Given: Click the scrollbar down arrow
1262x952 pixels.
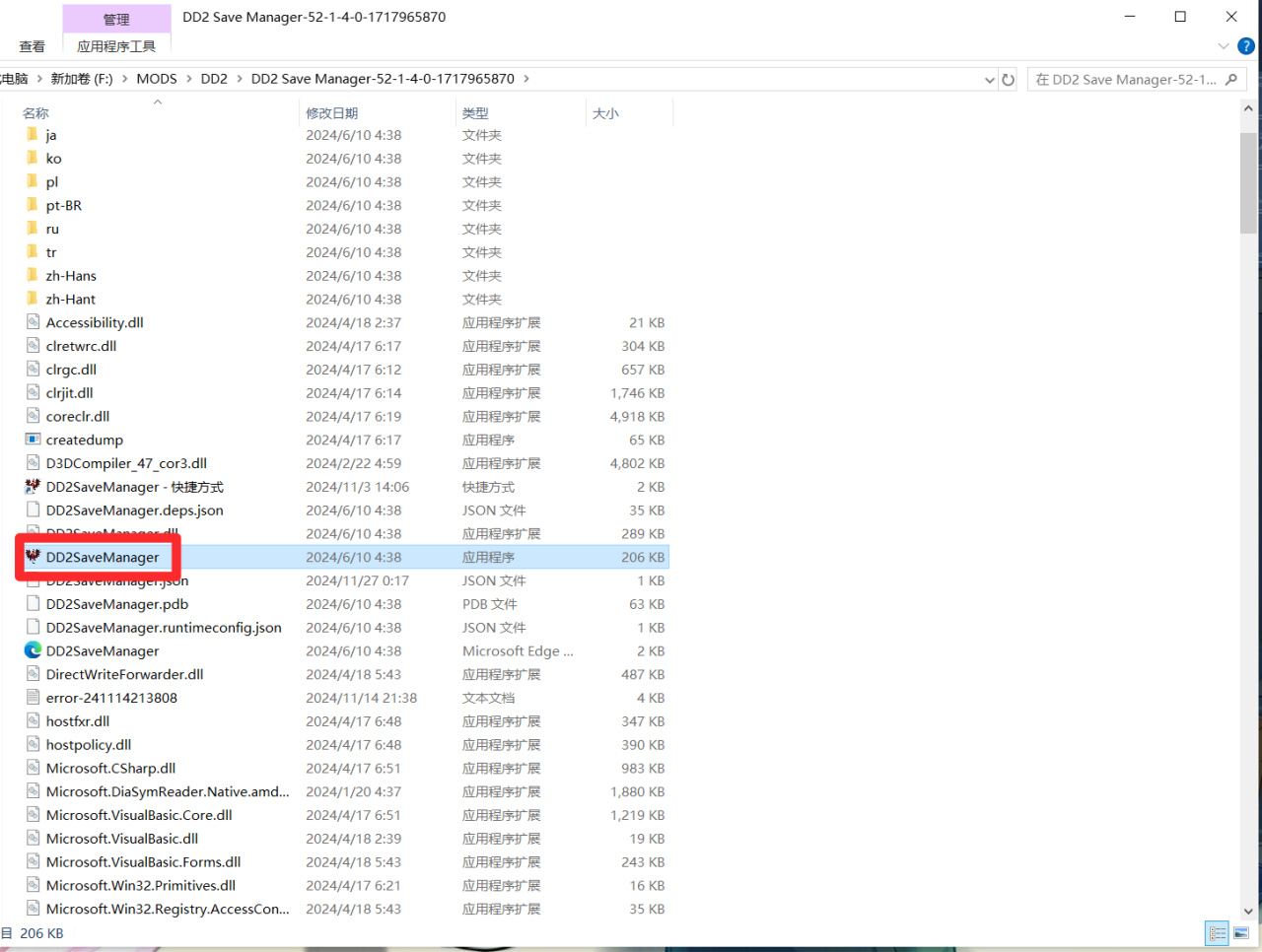Looking at the screenshot, I should click(x=1248, y=912).
